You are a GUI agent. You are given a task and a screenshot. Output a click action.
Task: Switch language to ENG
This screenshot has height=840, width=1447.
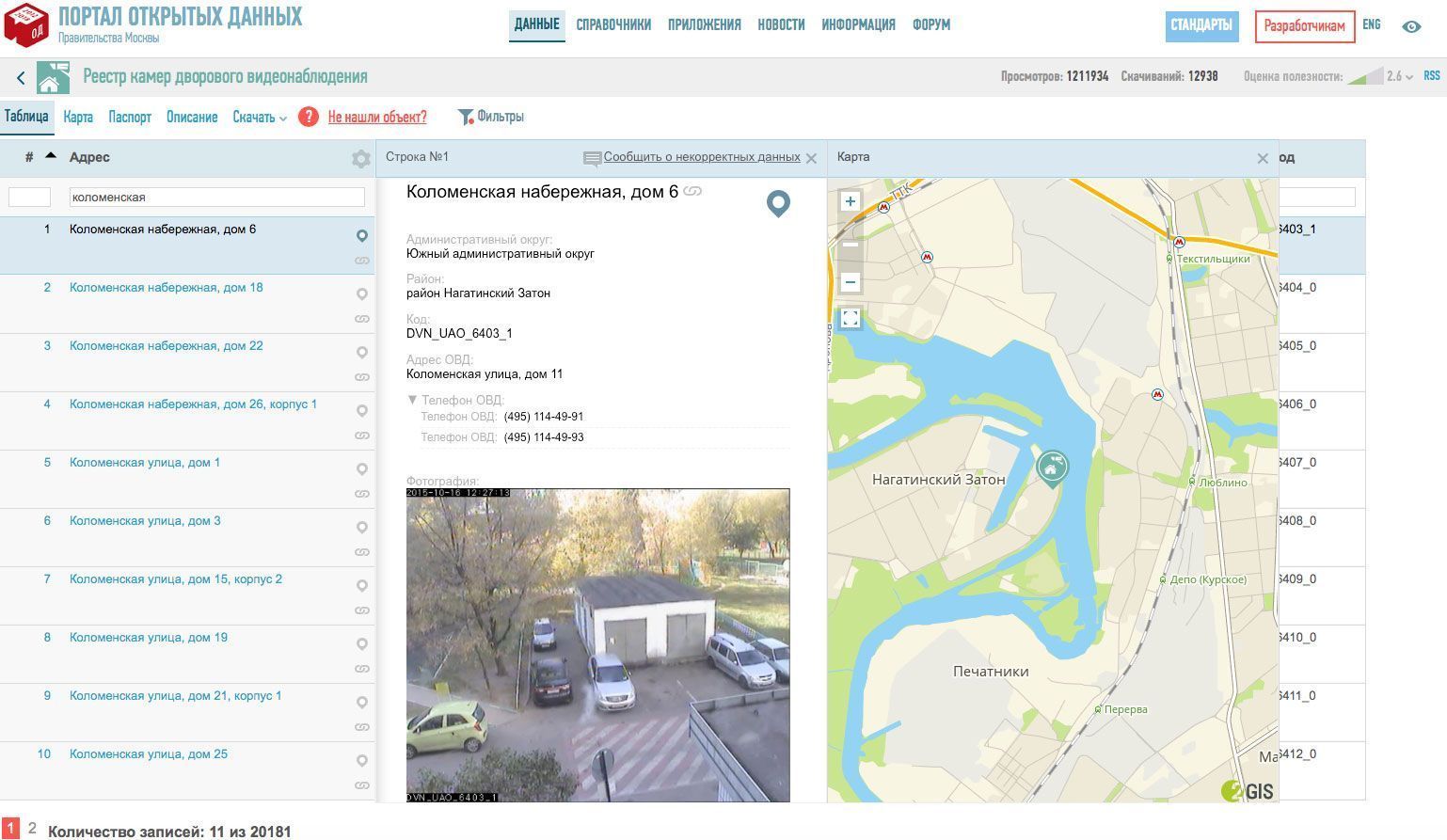click(1372, 24)
